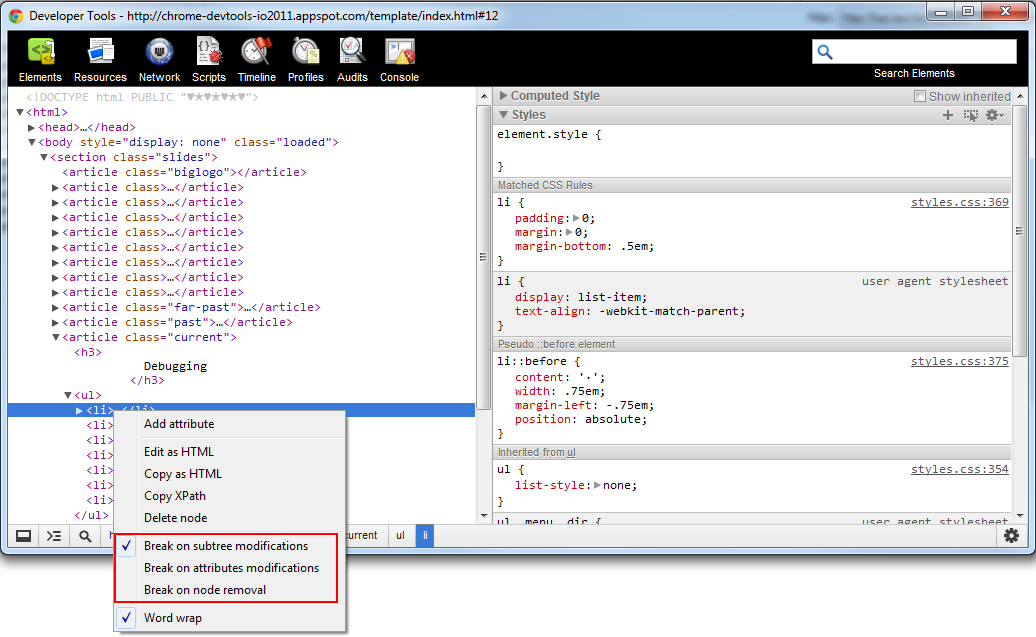1036x637 pixels.
Task: Edit the width: .75em property
Action: pyautogui.click(x=560, y=391)
